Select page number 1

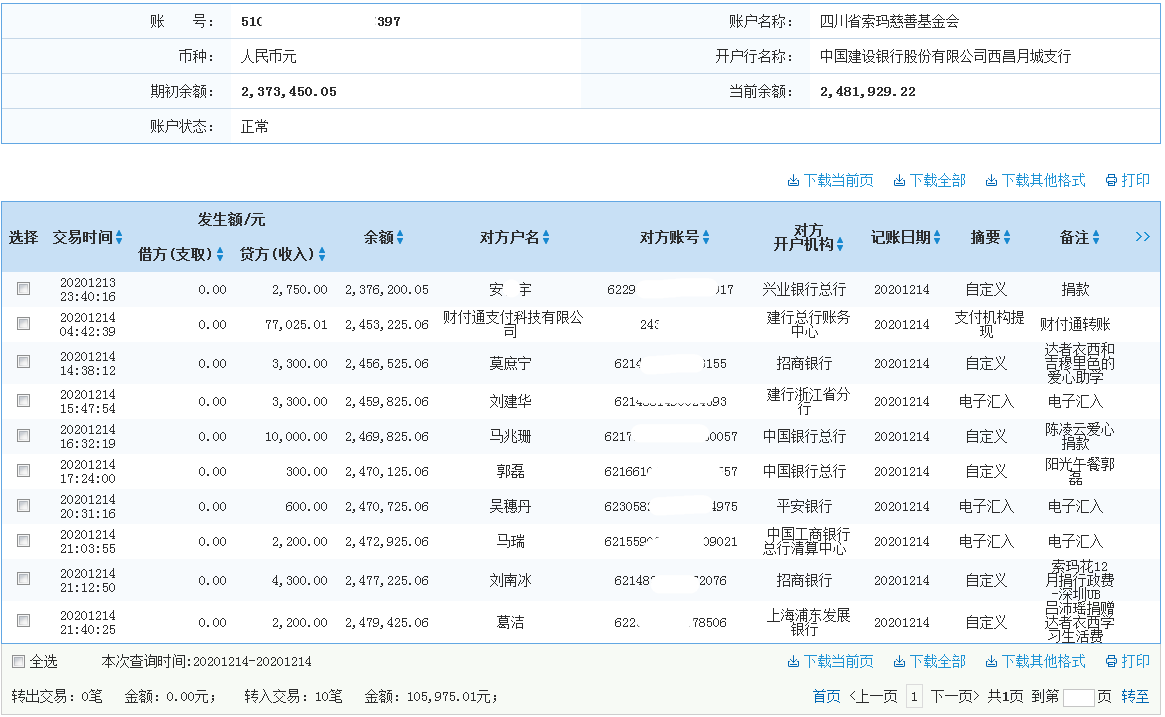click(914, 696)
